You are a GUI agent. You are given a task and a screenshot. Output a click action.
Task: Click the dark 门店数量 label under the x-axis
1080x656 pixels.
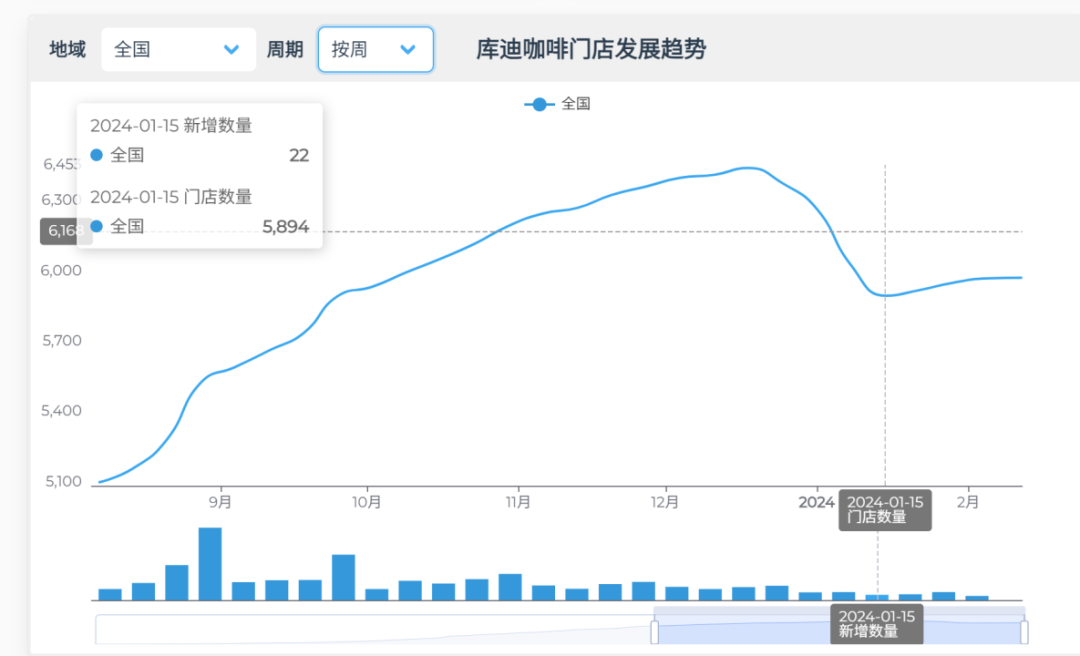click(885, 510)
